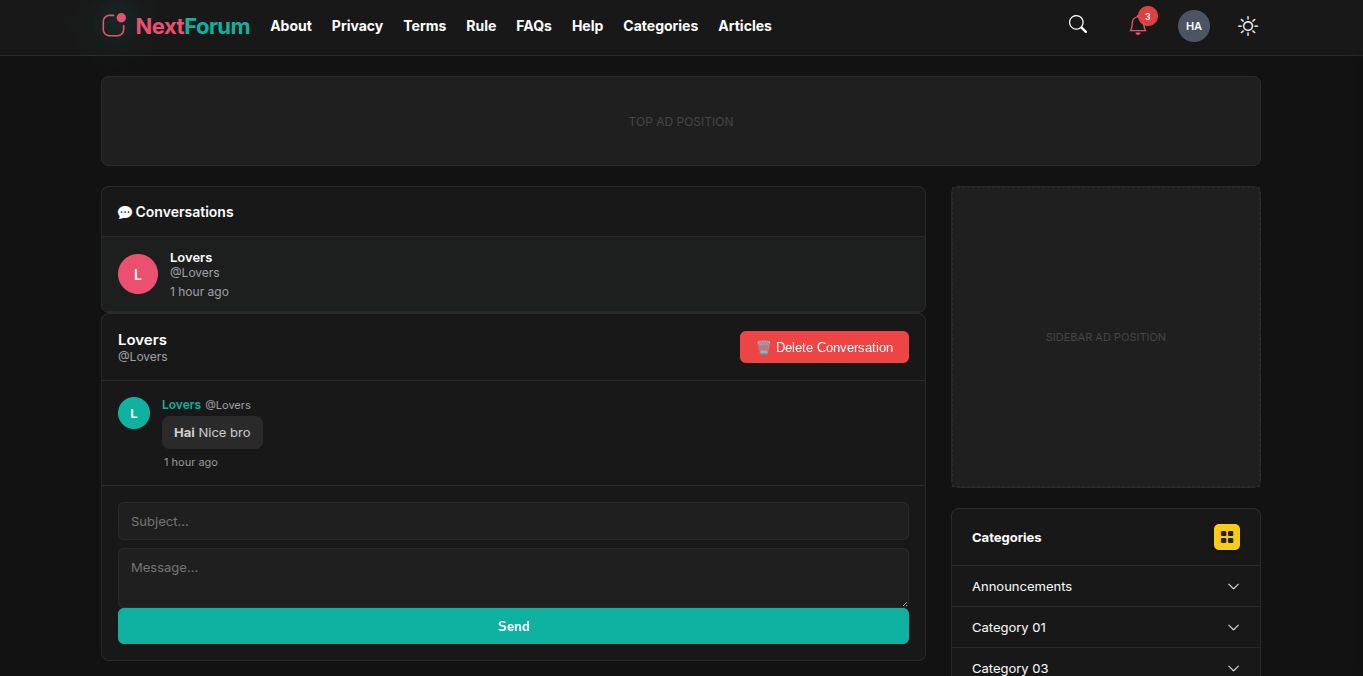Click the NextForum logo icon

pos(114,25)
